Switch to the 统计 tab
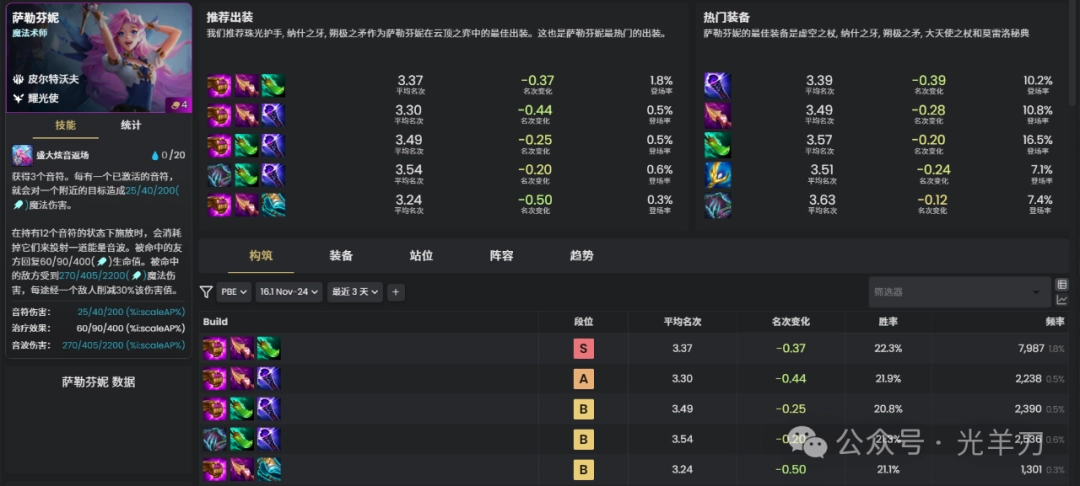 tap(130, 125)
